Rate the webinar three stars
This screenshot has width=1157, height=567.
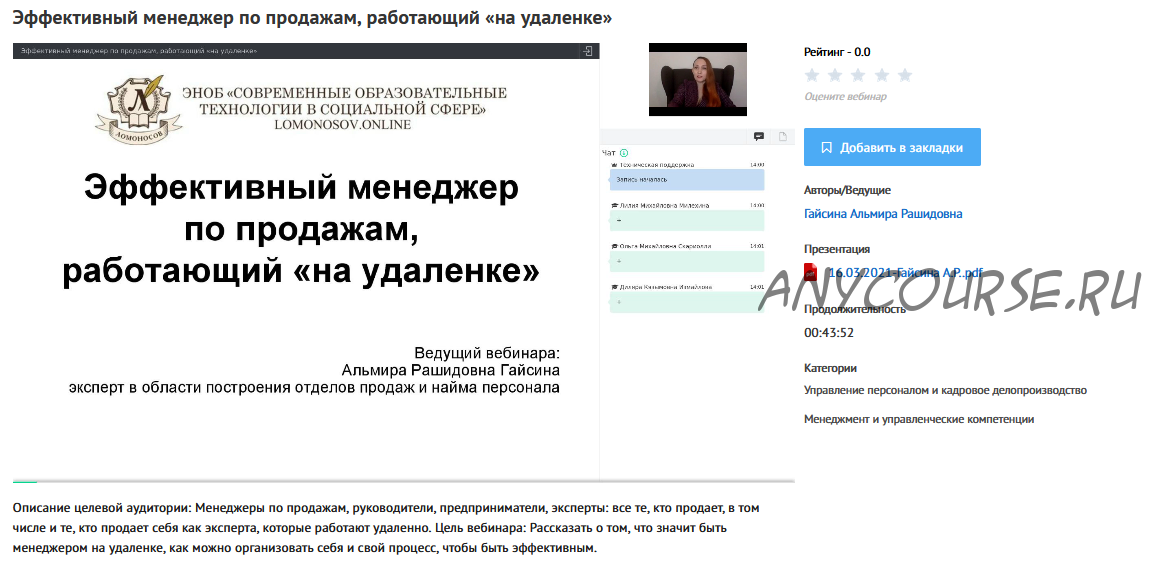pos(858,75)
